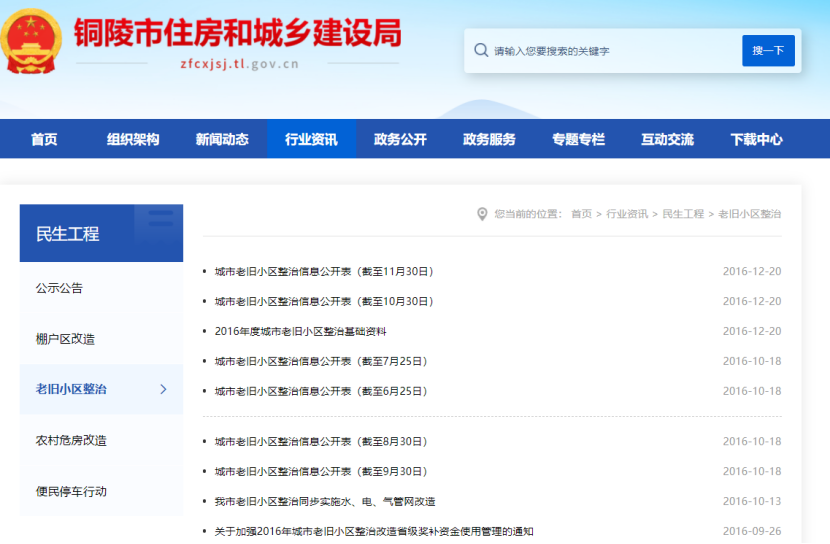830x544 pixels.
Task: Open the 首页 navigation tab
Action: click(x=44, y=139)
